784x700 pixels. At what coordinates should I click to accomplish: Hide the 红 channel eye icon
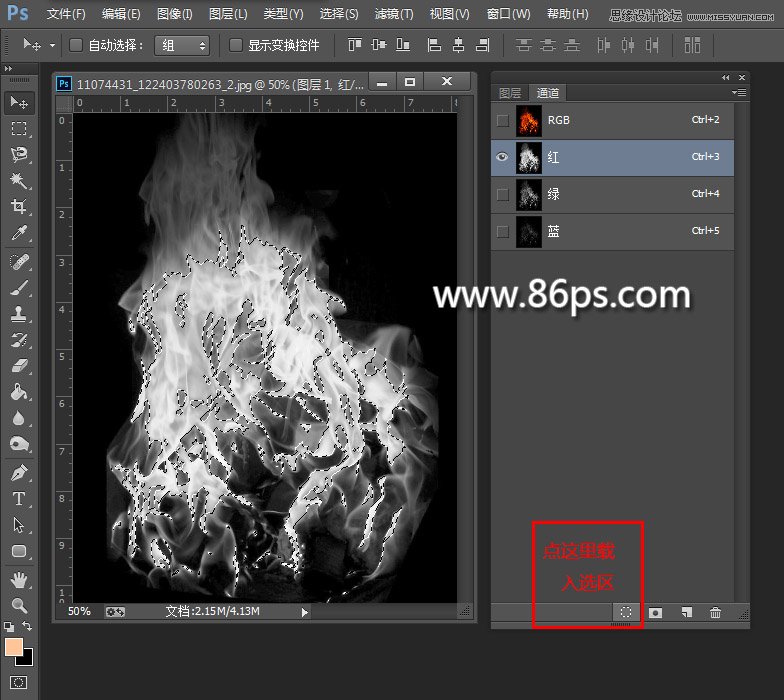click(503, 157)
